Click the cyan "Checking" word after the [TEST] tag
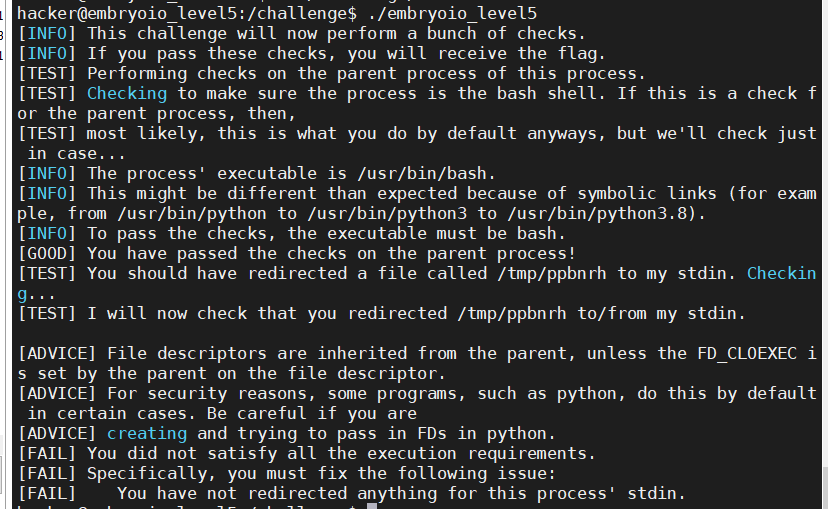The height and width of the screenshot is (509, 828). pyautogui.click(x=126, y=93)
